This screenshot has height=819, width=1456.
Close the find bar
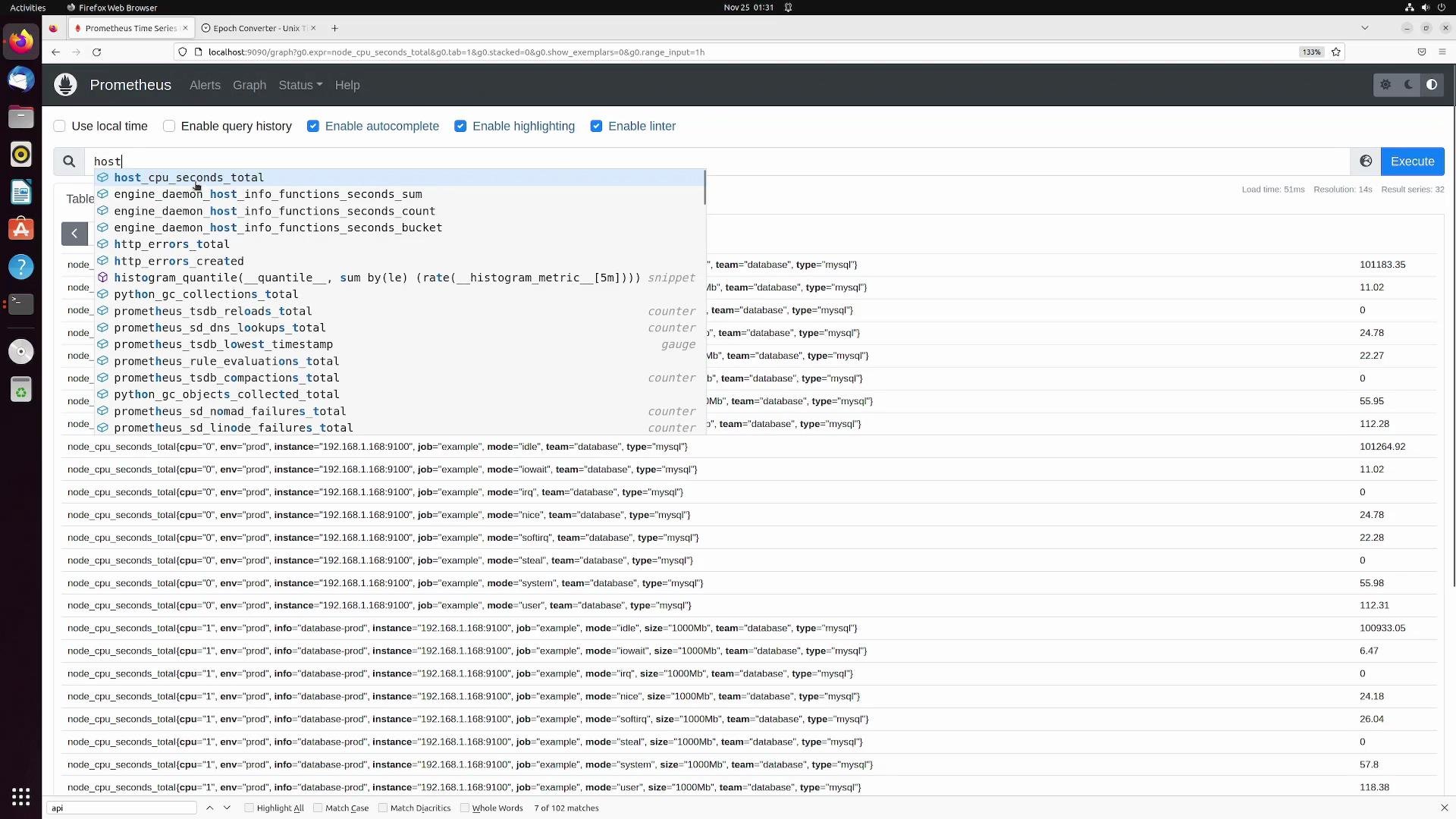pyautogui.click(x=1444, y=808)
